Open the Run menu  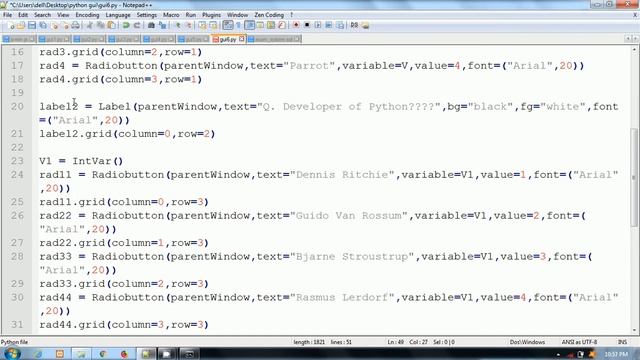pyautogui.click(x=191, y=15)
